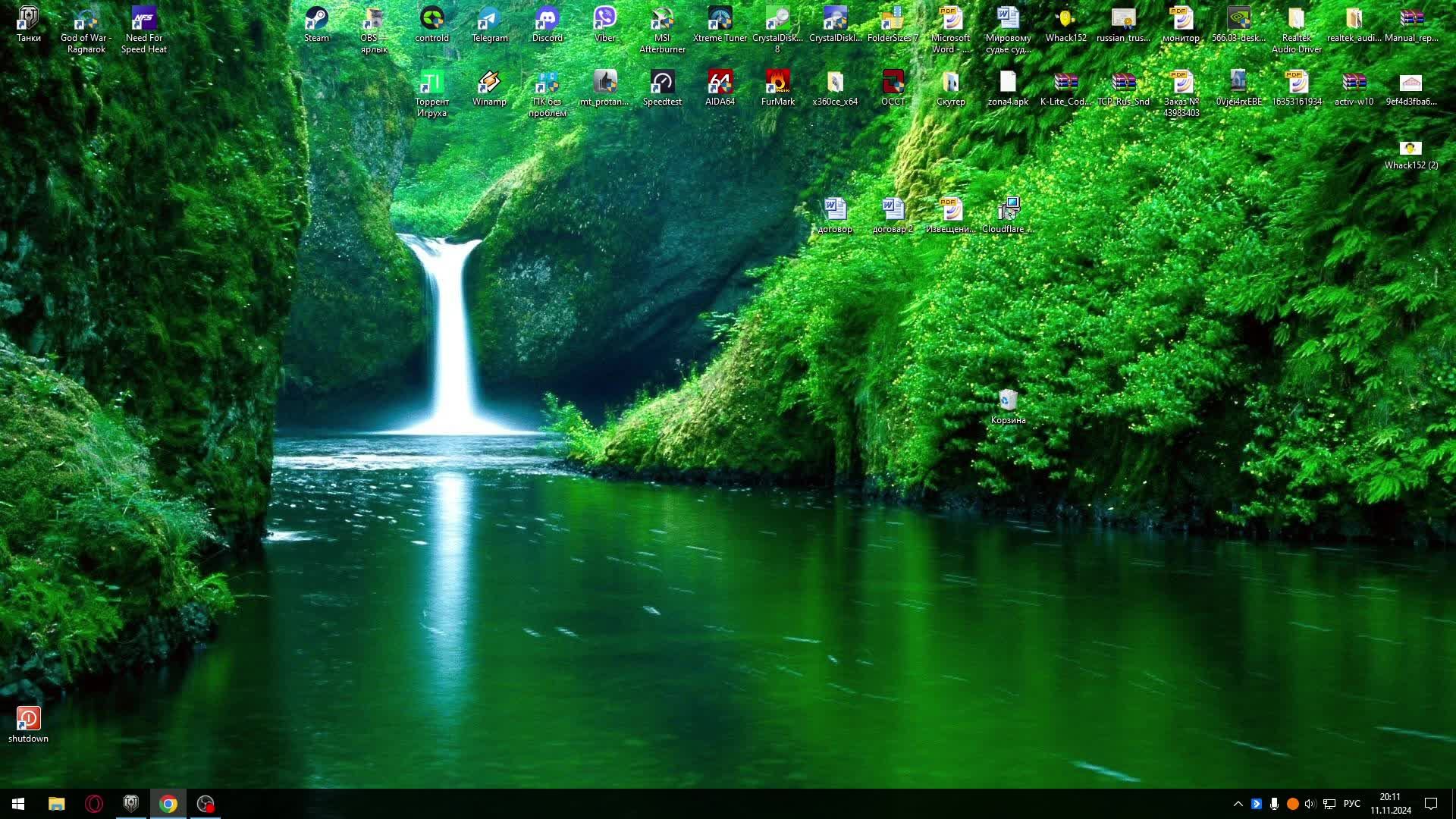Open the РУС input language switcher
The height and width of the screenshot is (819, 1456).
tap(1351, 804)
